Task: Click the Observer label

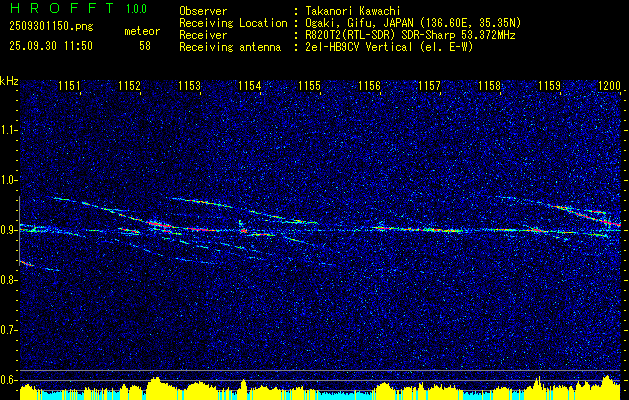Action: [x=203, y=11]
